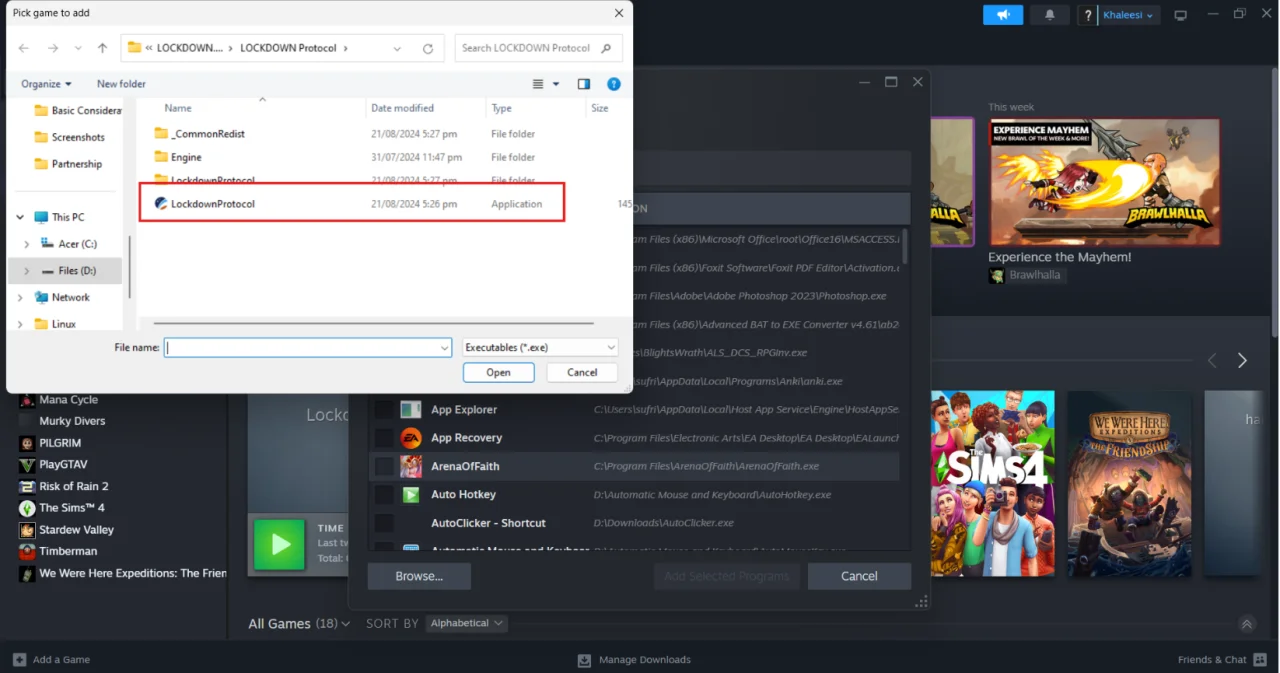Image resolution: width=1280 pixels, height=673 pixels.
Task: Click the Search LOCKDOWN Protocol box
Action: [538, 48]
